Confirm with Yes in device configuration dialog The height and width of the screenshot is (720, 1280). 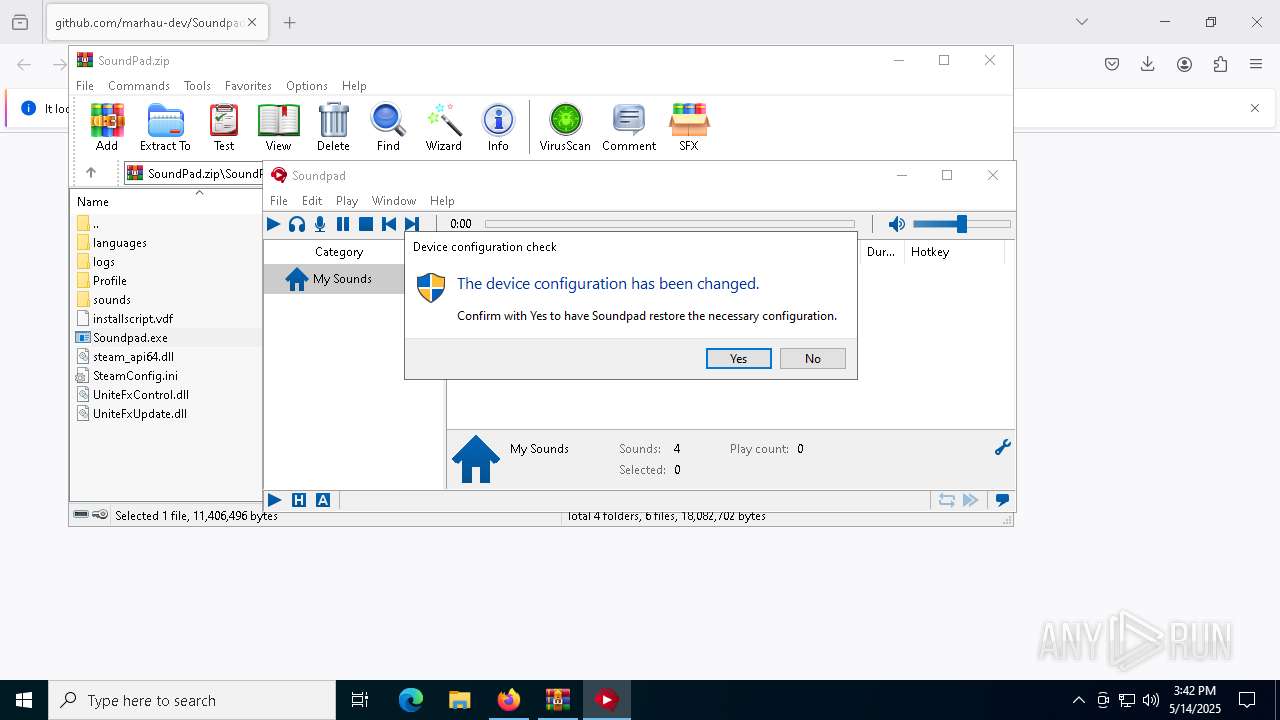point(738,358)
